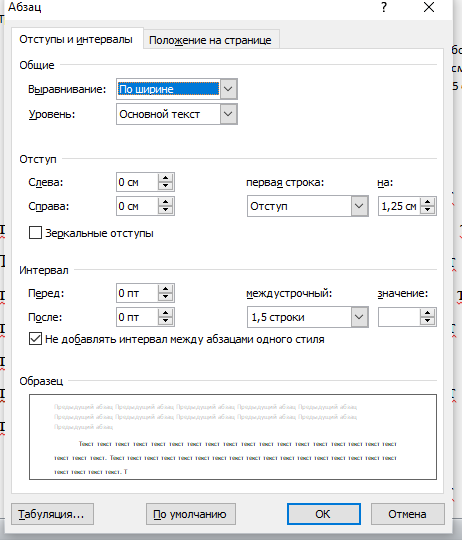Decrease the first line indent 1,25 см
462x540 pixels.
pos(428,210)
